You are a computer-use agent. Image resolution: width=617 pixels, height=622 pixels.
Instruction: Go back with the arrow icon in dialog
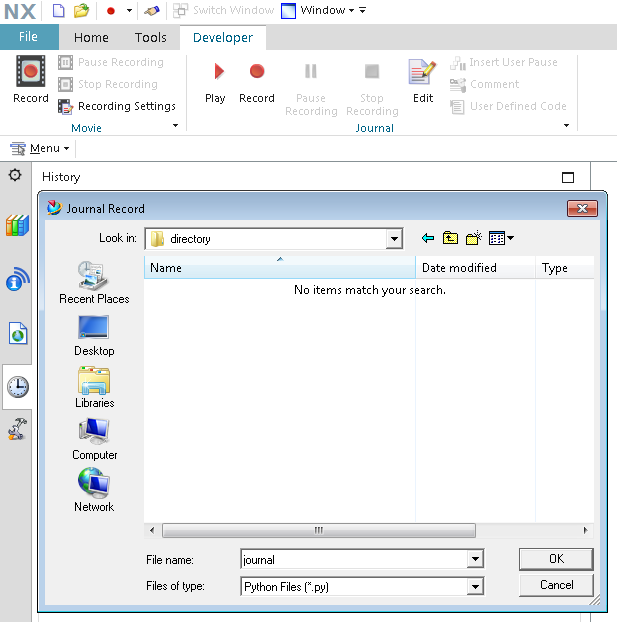[x=428, y=238]
